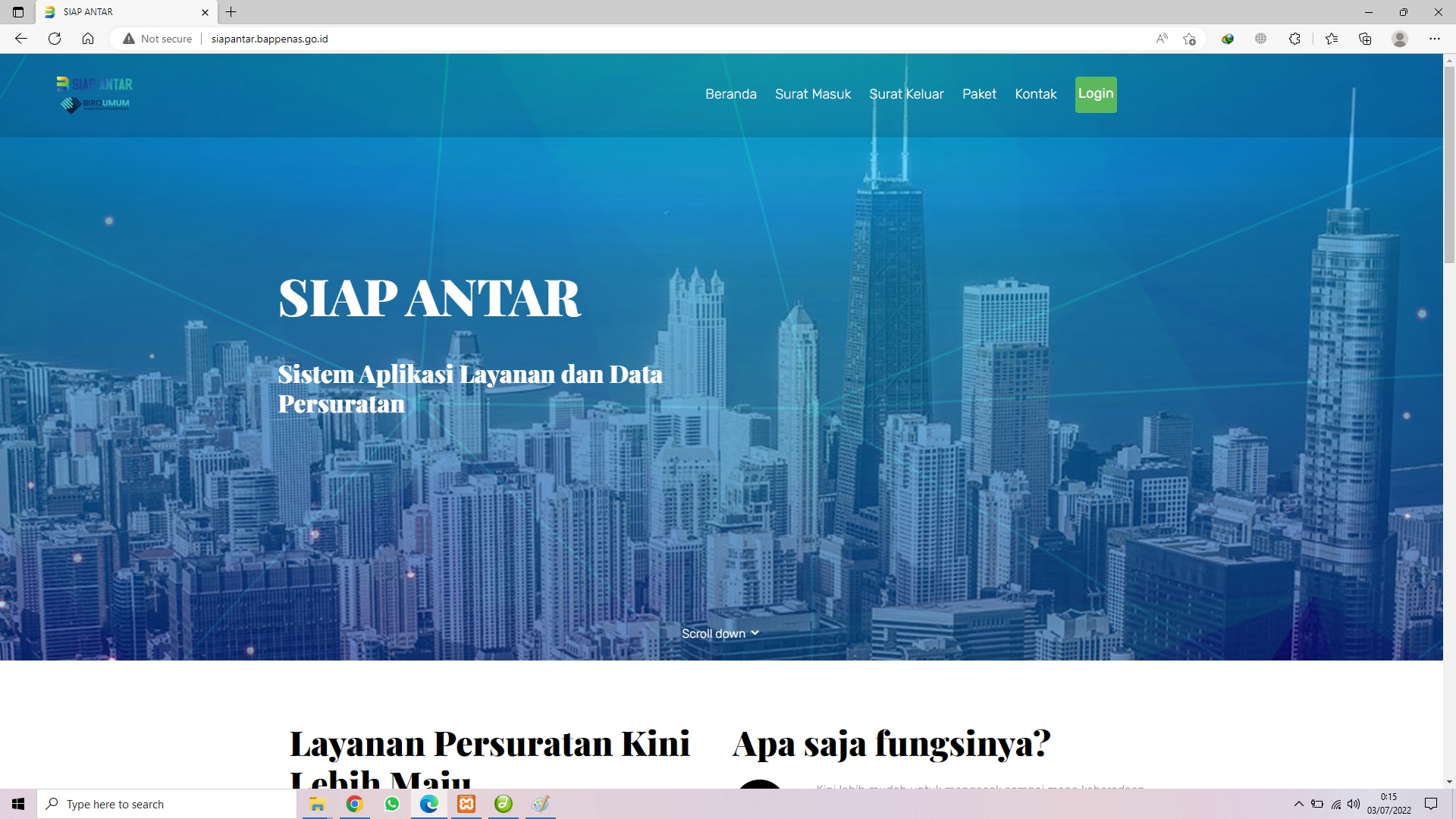The image size is (1456, 819).
Task: Open the Surat Masuk menu item
Action: click(x=812, y=94)
